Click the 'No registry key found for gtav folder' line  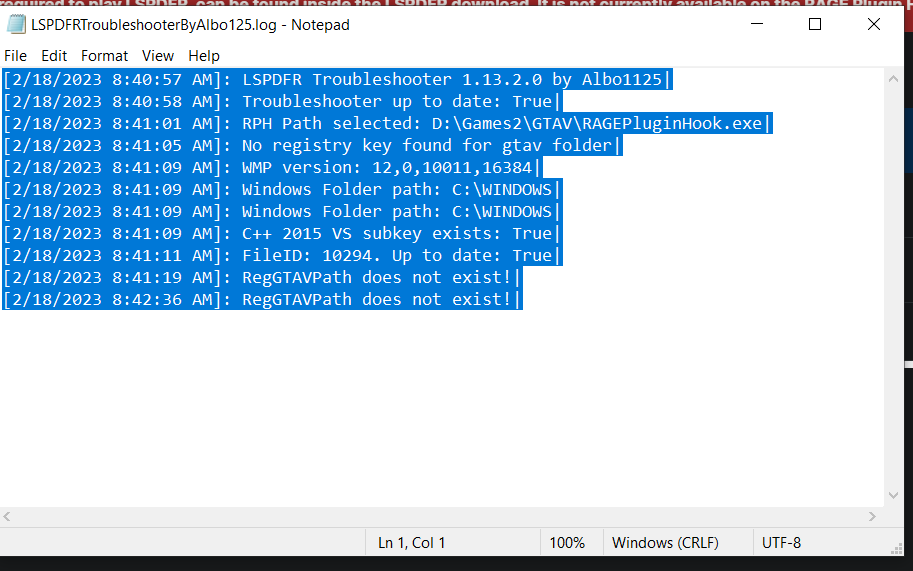[x=313, y=146]
